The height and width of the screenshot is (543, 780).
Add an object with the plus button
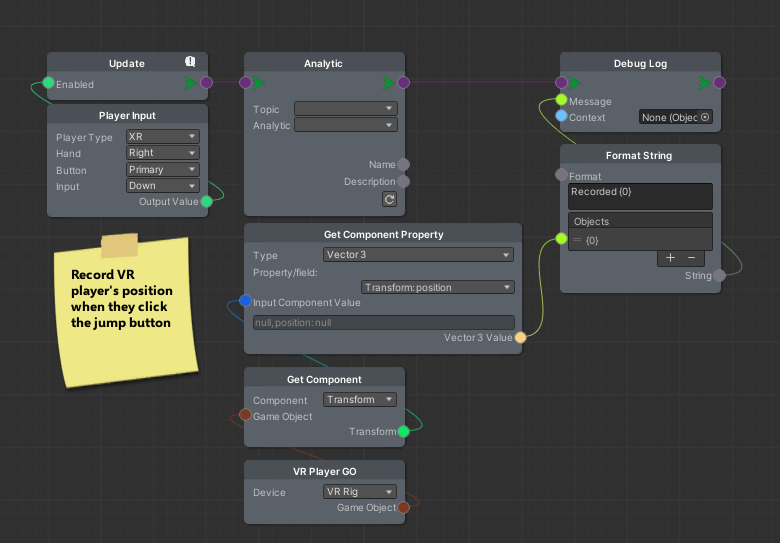coord(670,258)
